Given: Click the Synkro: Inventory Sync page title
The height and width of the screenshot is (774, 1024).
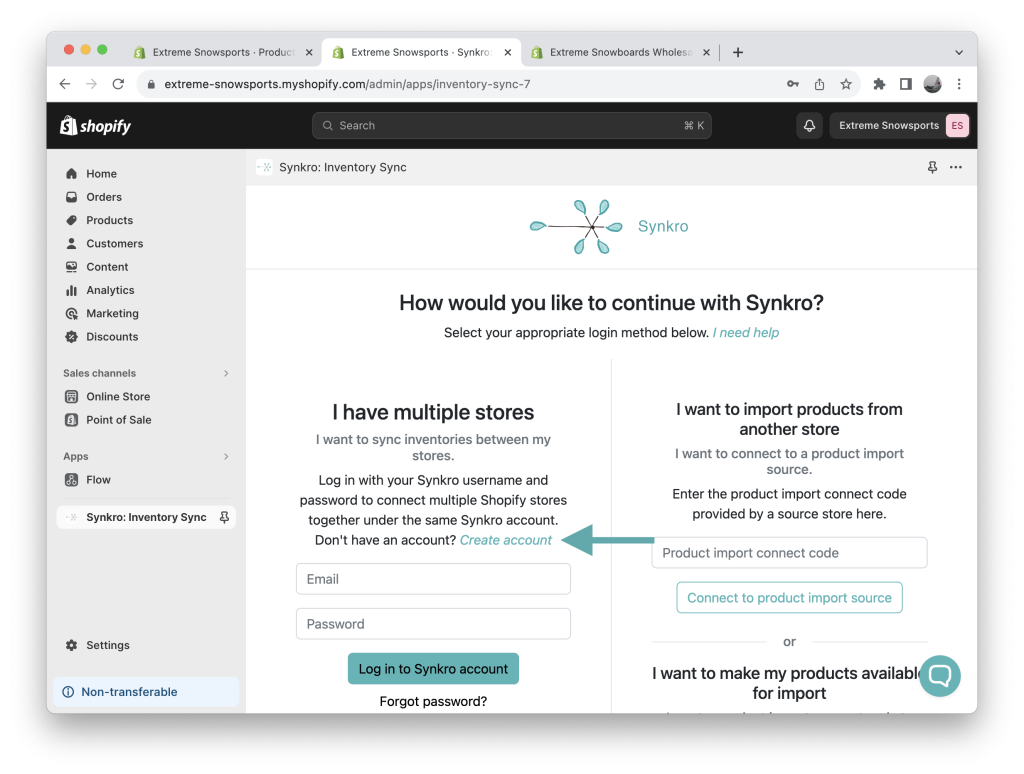Looking at the screenshot, I should point(343,167).
